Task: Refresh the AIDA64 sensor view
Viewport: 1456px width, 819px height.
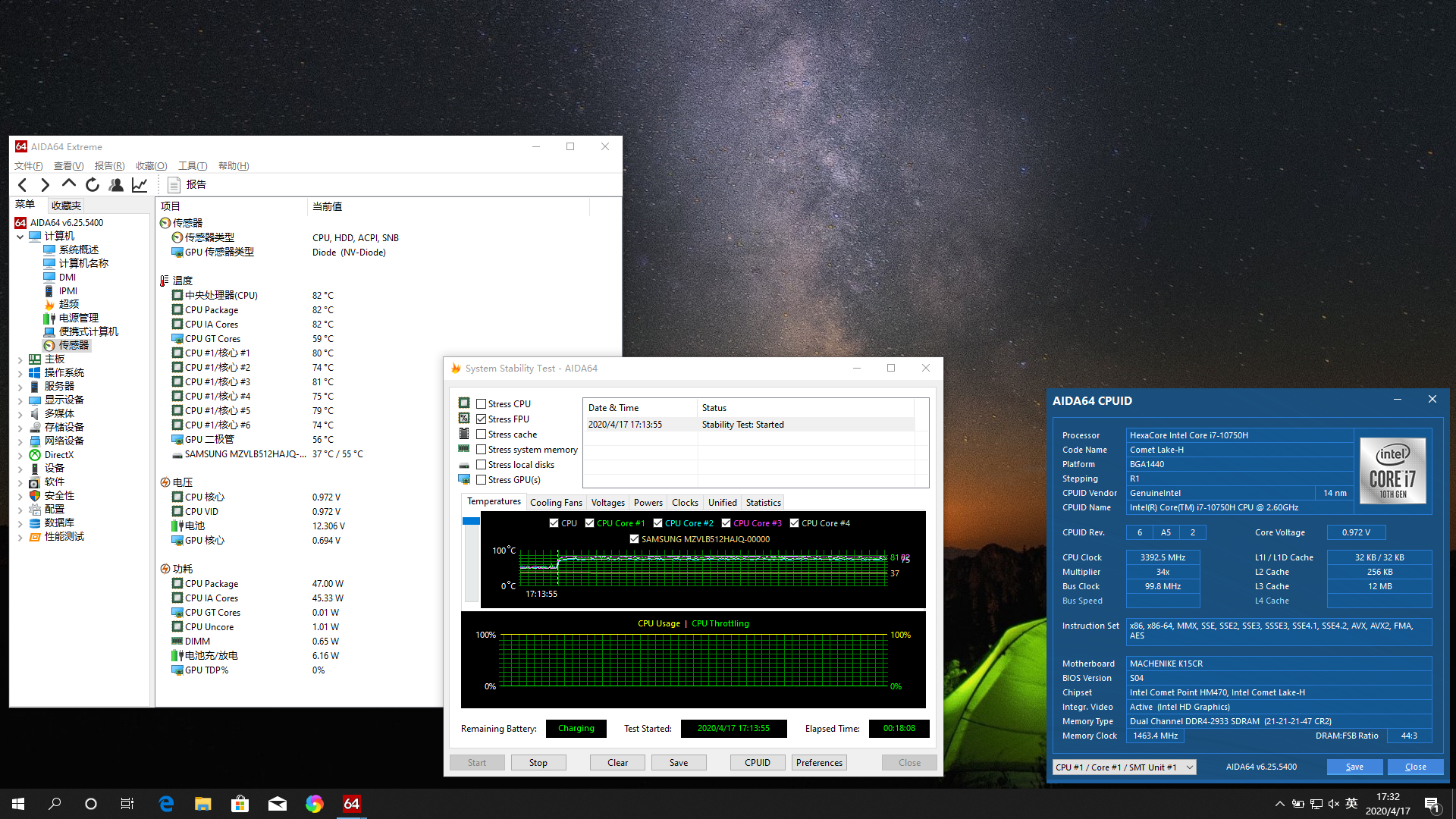Action: [93, 184]
